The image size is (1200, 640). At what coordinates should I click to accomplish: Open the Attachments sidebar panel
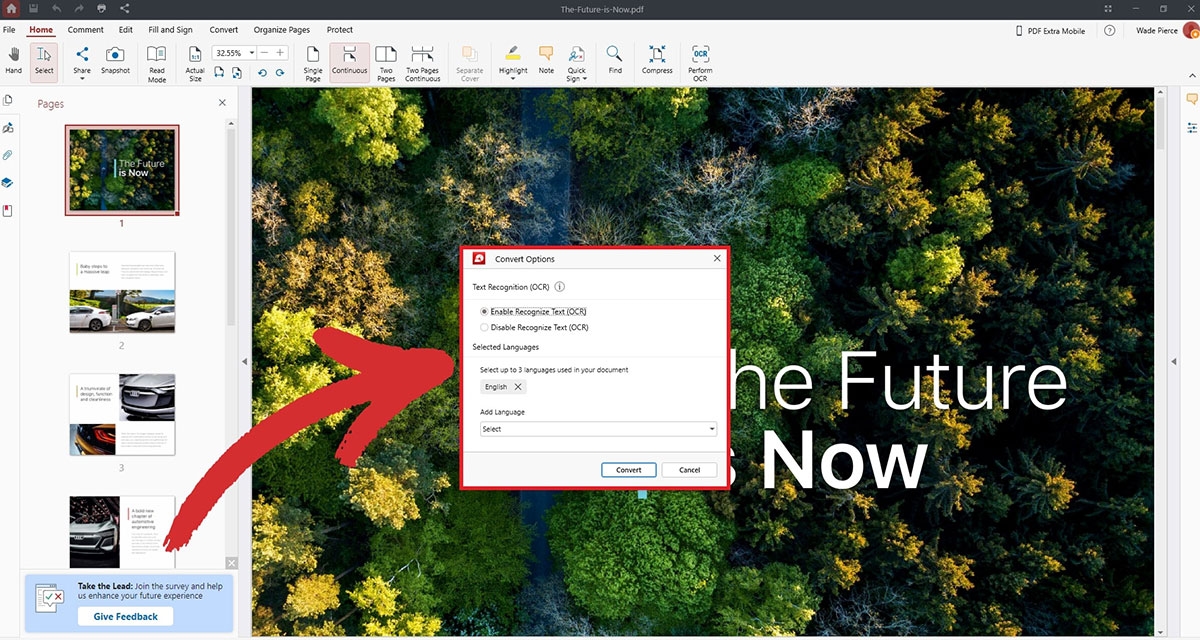(8, 156)
